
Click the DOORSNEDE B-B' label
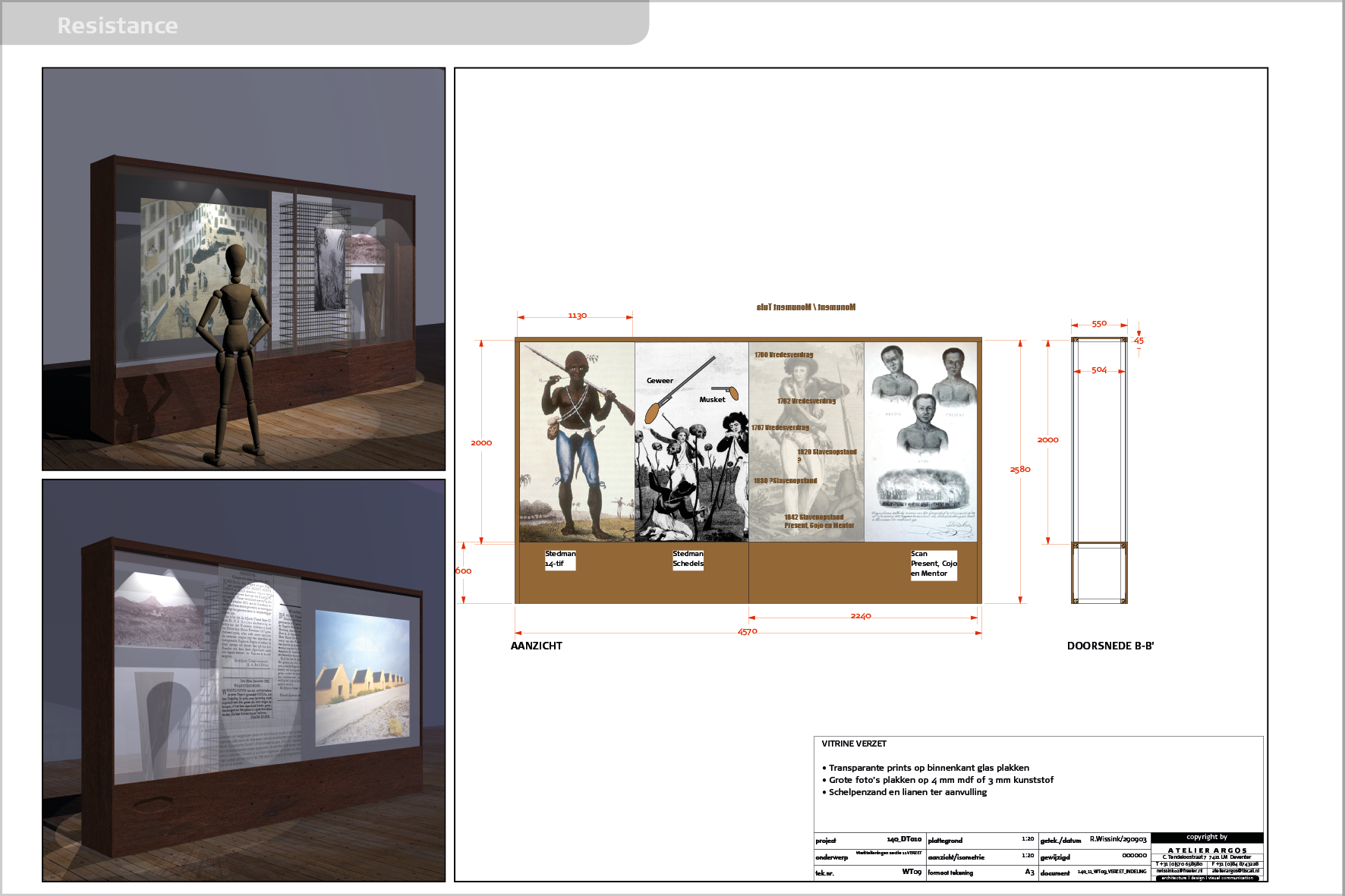(x=1110, y=646)
